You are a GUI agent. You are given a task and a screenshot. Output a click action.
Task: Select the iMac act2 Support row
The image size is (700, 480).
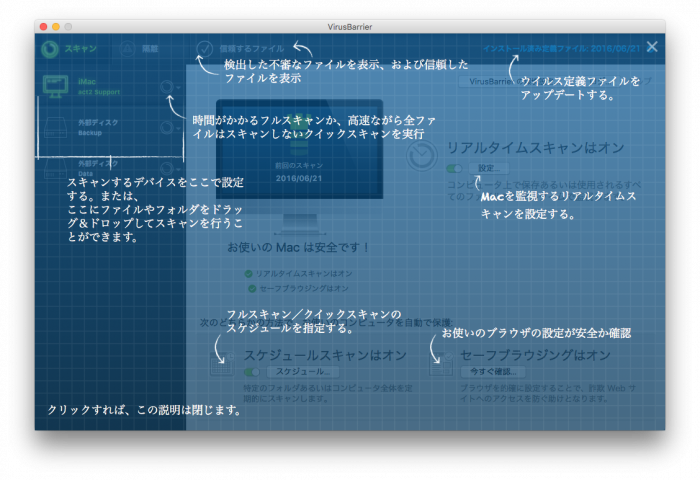click(x=110, y=87)
